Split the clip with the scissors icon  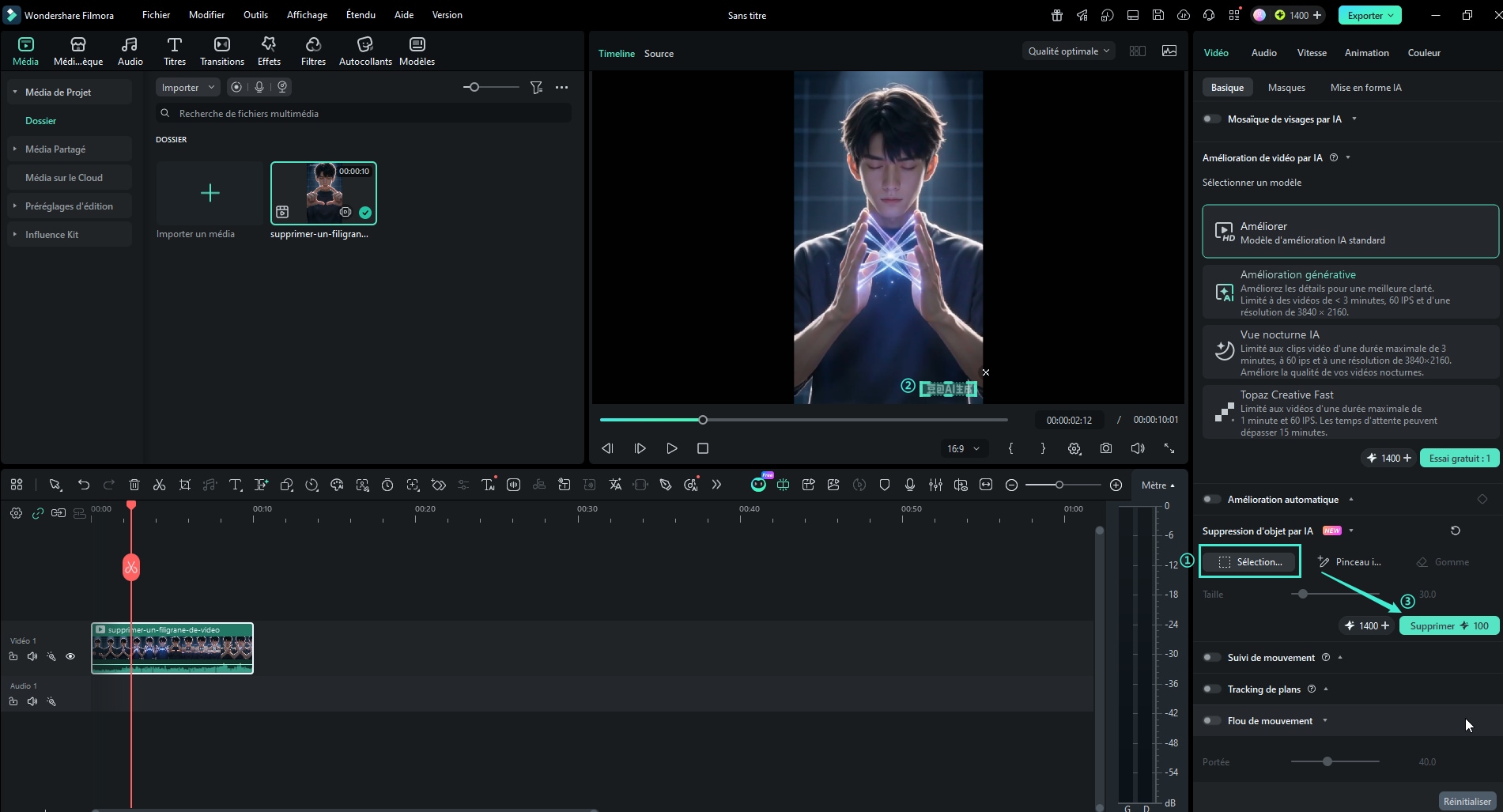[160, 485]
